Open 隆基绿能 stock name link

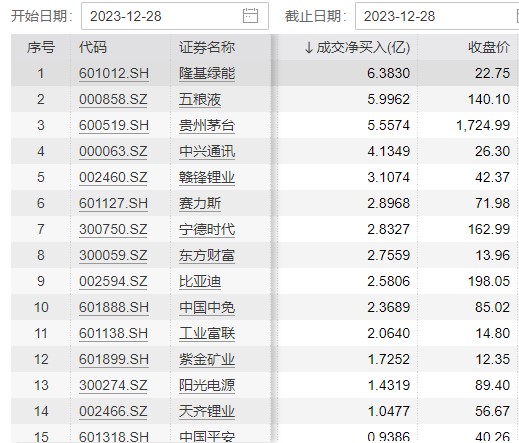click(x=207, y=73)
